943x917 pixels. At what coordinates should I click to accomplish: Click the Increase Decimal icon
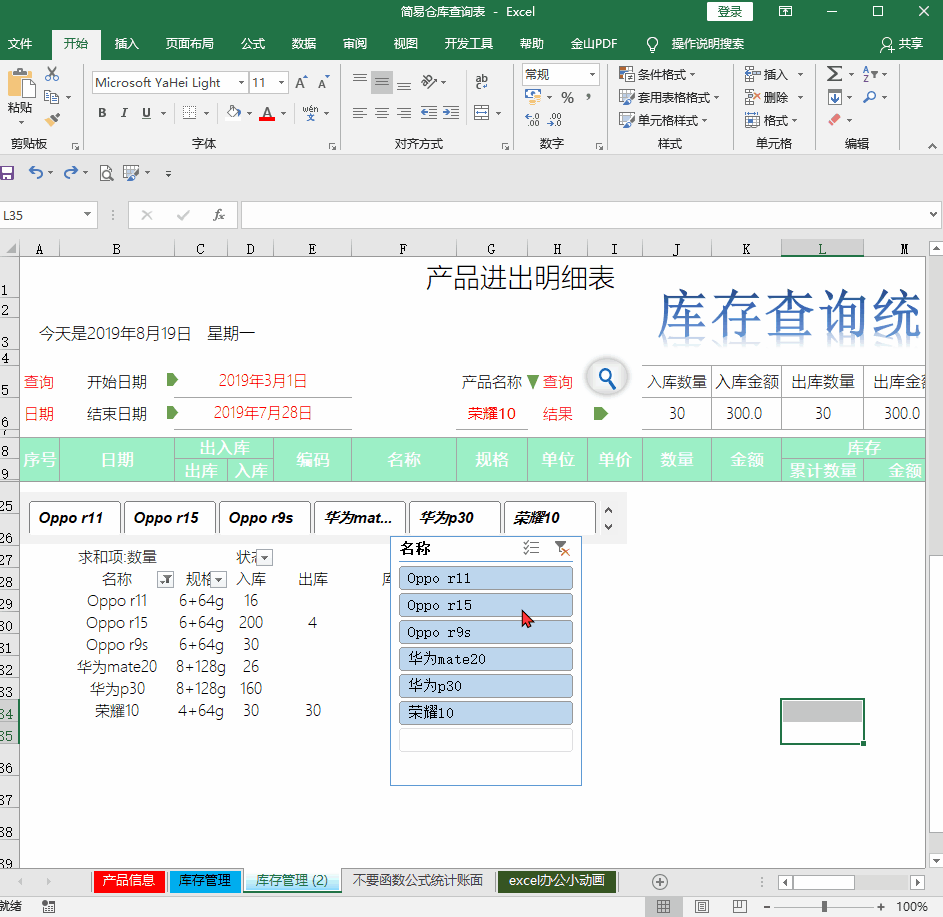[x=532, y=120]
